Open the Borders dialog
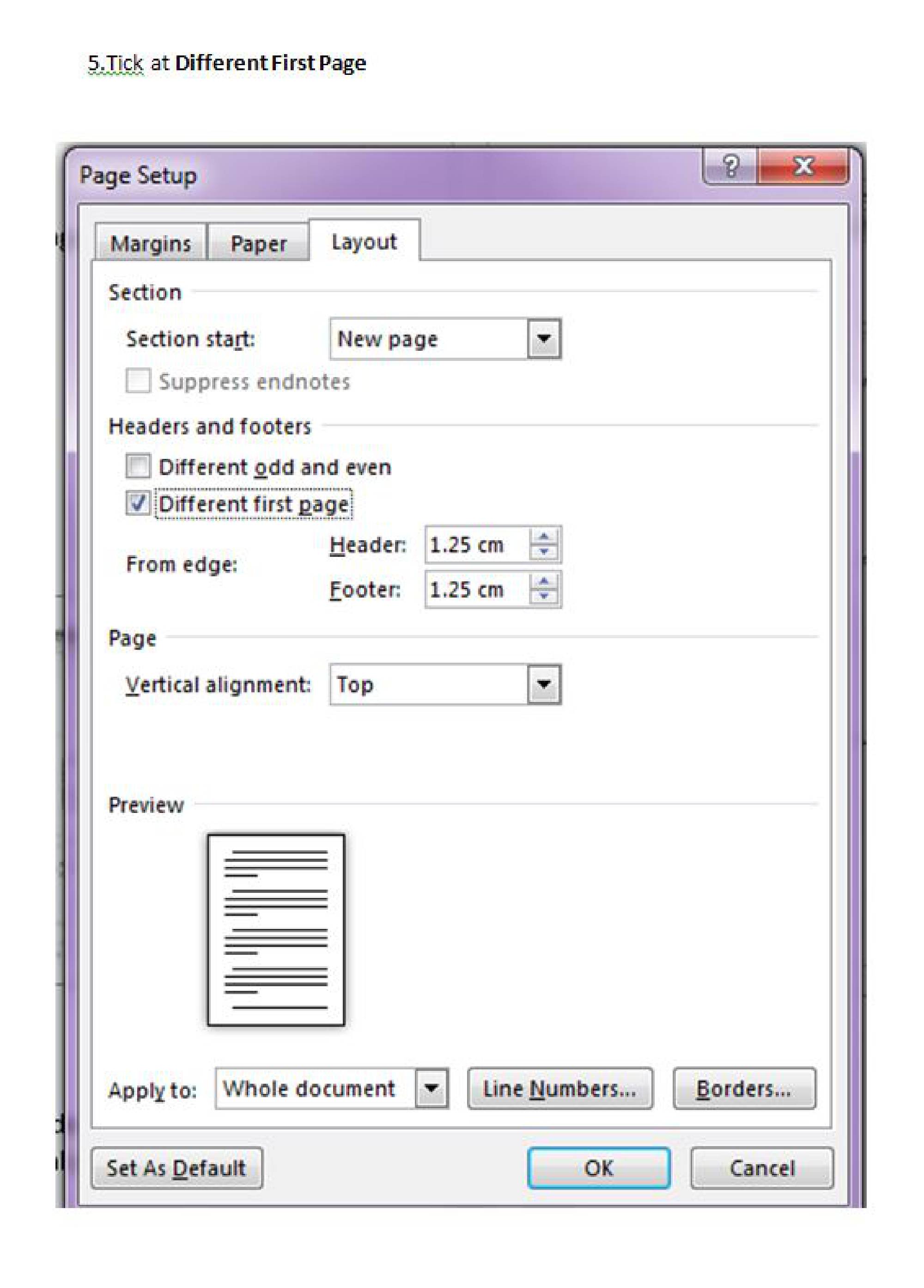This screenshot has height=1288, width=924. click(743, 1089)
